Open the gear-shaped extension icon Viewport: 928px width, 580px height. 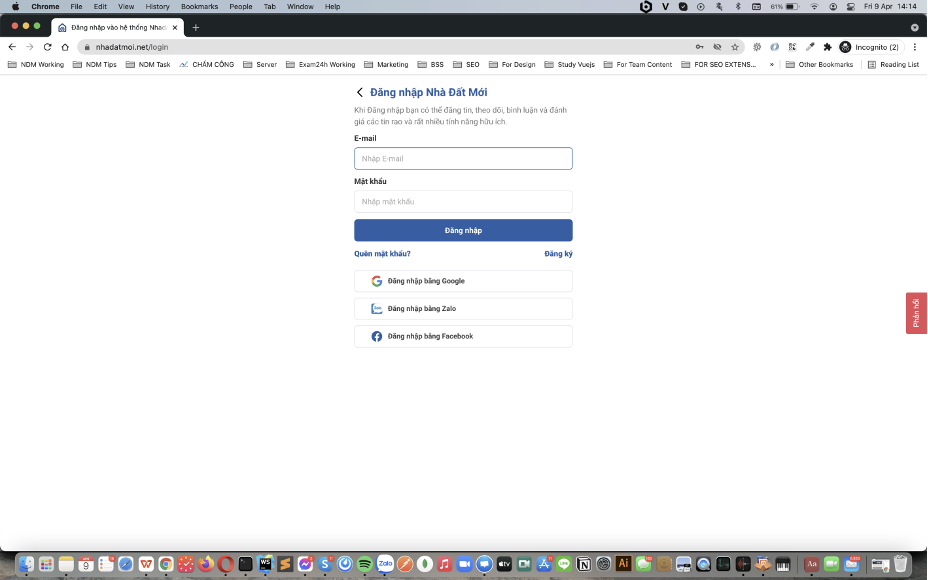757,47
